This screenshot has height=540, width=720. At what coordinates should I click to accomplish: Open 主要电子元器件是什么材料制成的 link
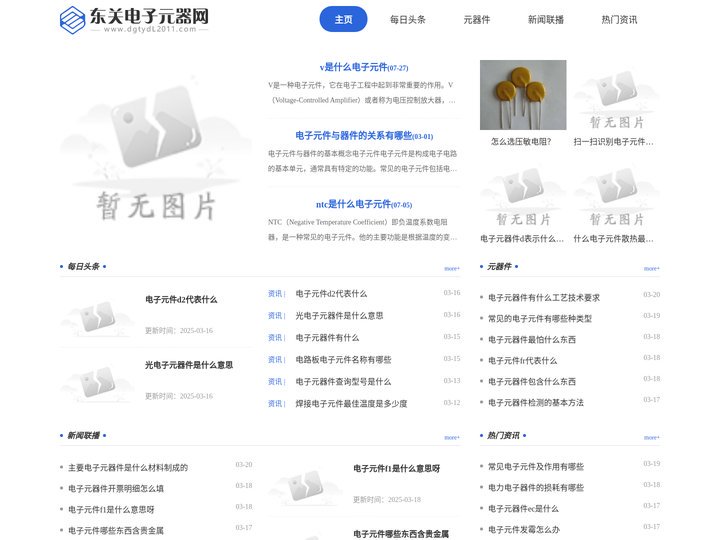(128, 467)
